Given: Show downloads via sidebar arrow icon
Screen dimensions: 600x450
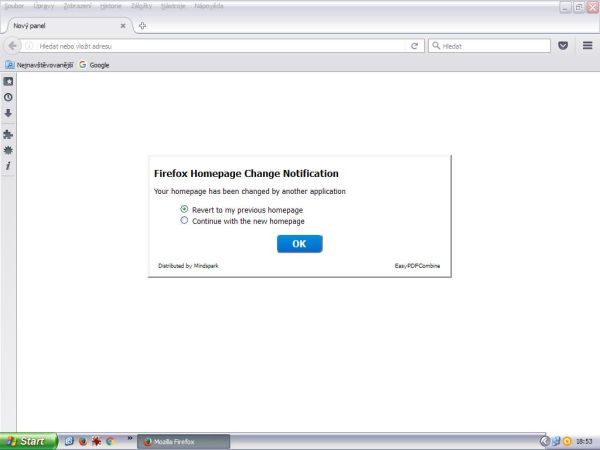Looking at the screenshot, I should [x=8, y=113].
